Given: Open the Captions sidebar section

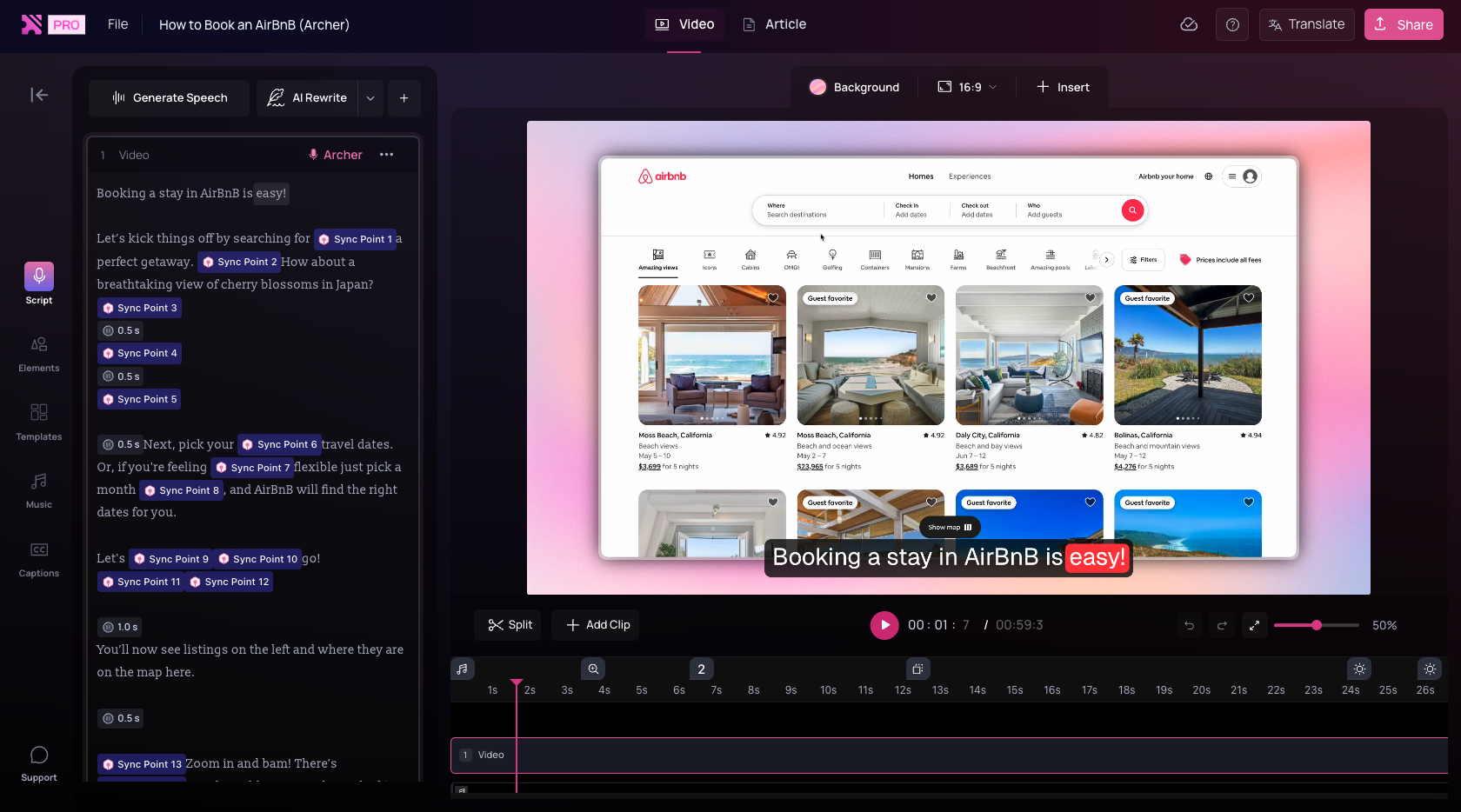Looking at the screenshot, I should (39, 558).
